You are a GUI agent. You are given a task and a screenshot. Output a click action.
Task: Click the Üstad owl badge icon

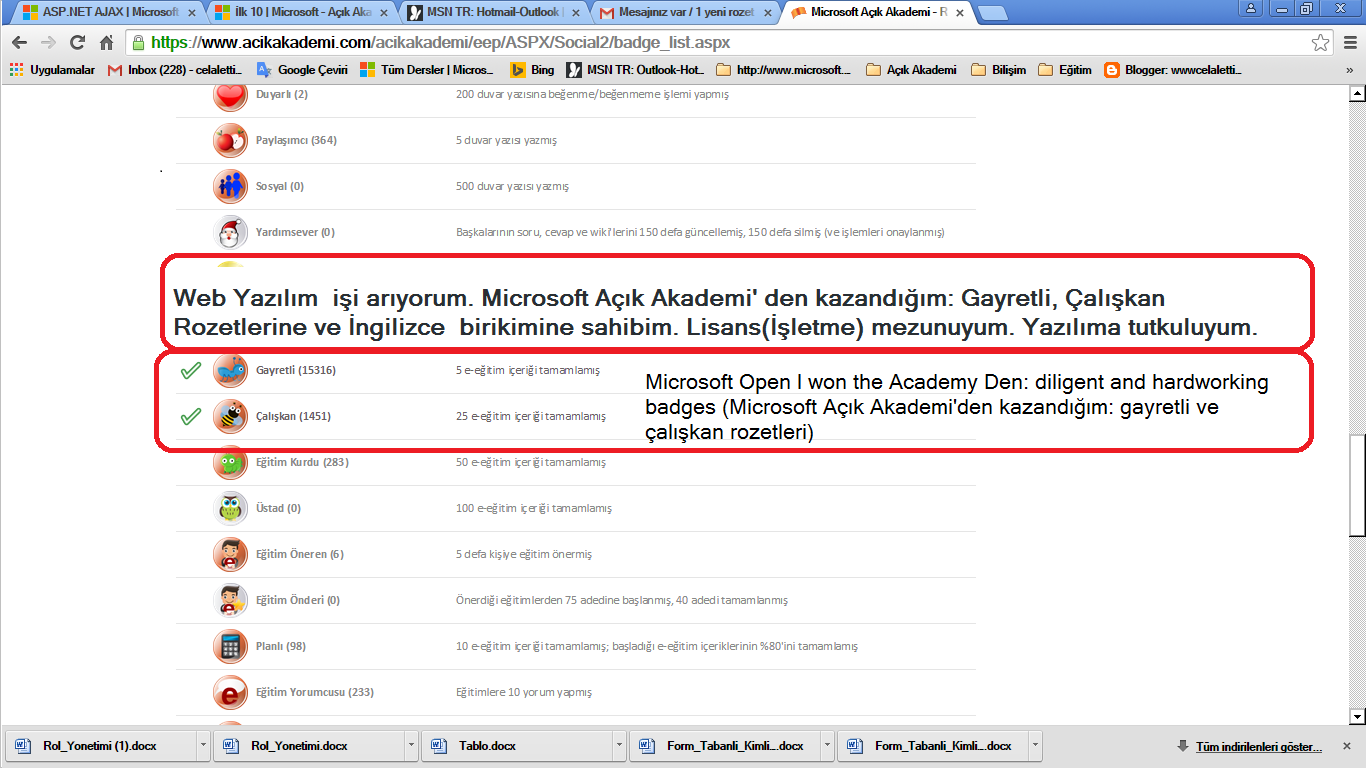point(230,509)
